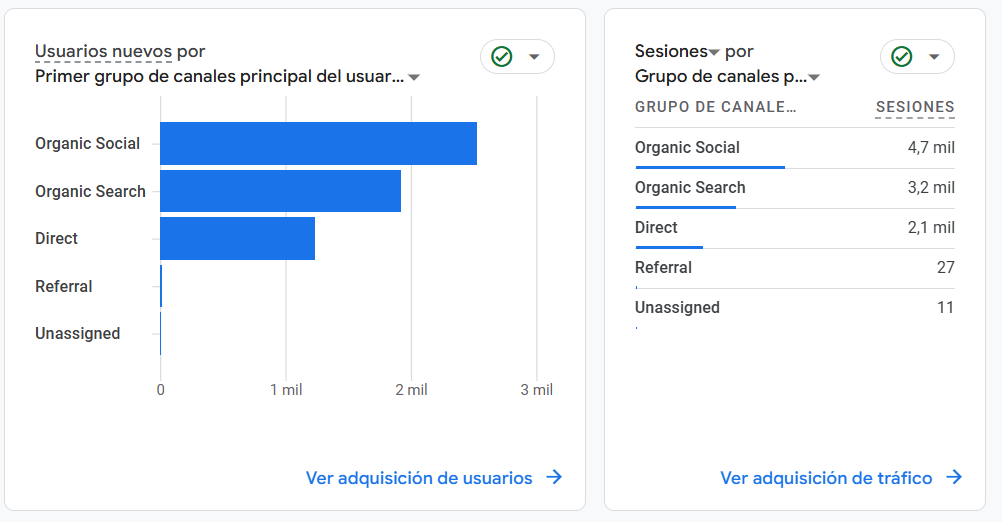The height and width of the screenshot is (522, 1002).
Task: Select the Organic Social bar in chart
Action: [318, 143]
